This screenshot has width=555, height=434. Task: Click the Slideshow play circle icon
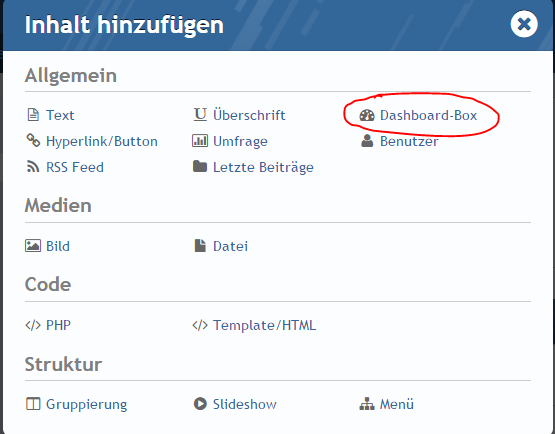pyautogui.click(x=200, y=404)
